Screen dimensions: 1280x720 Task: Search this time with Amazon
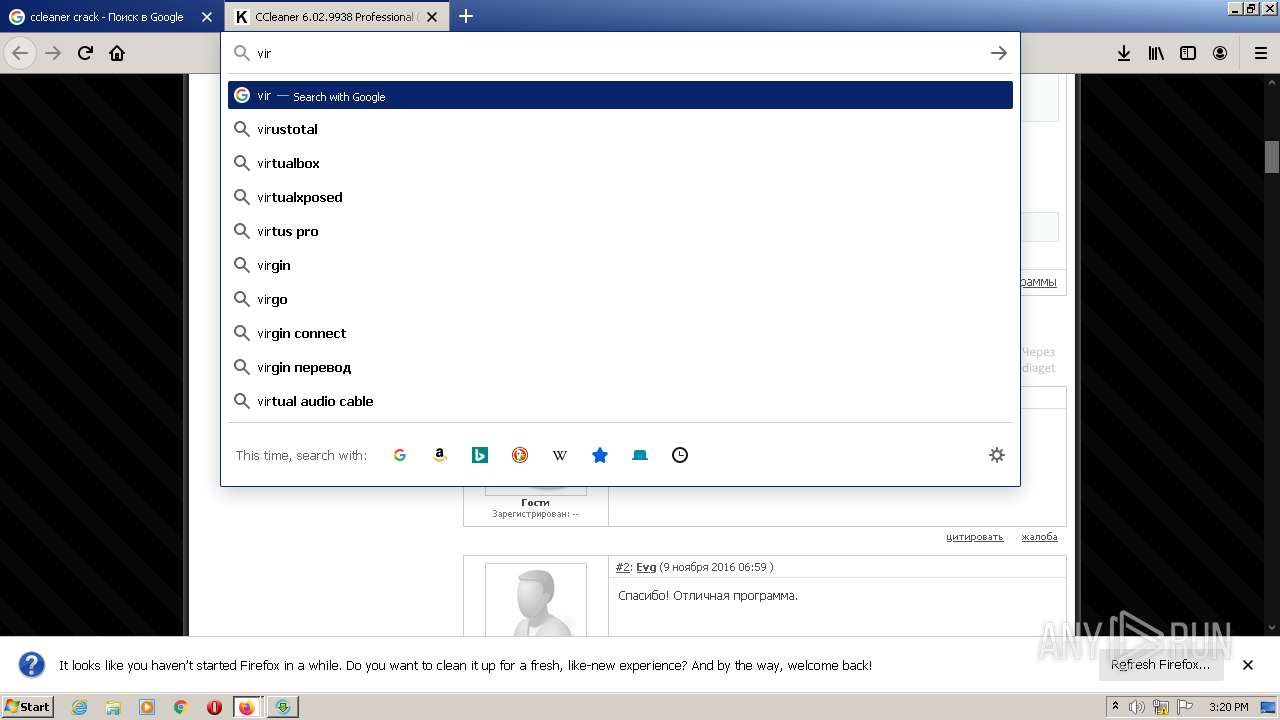pos(440,455)
